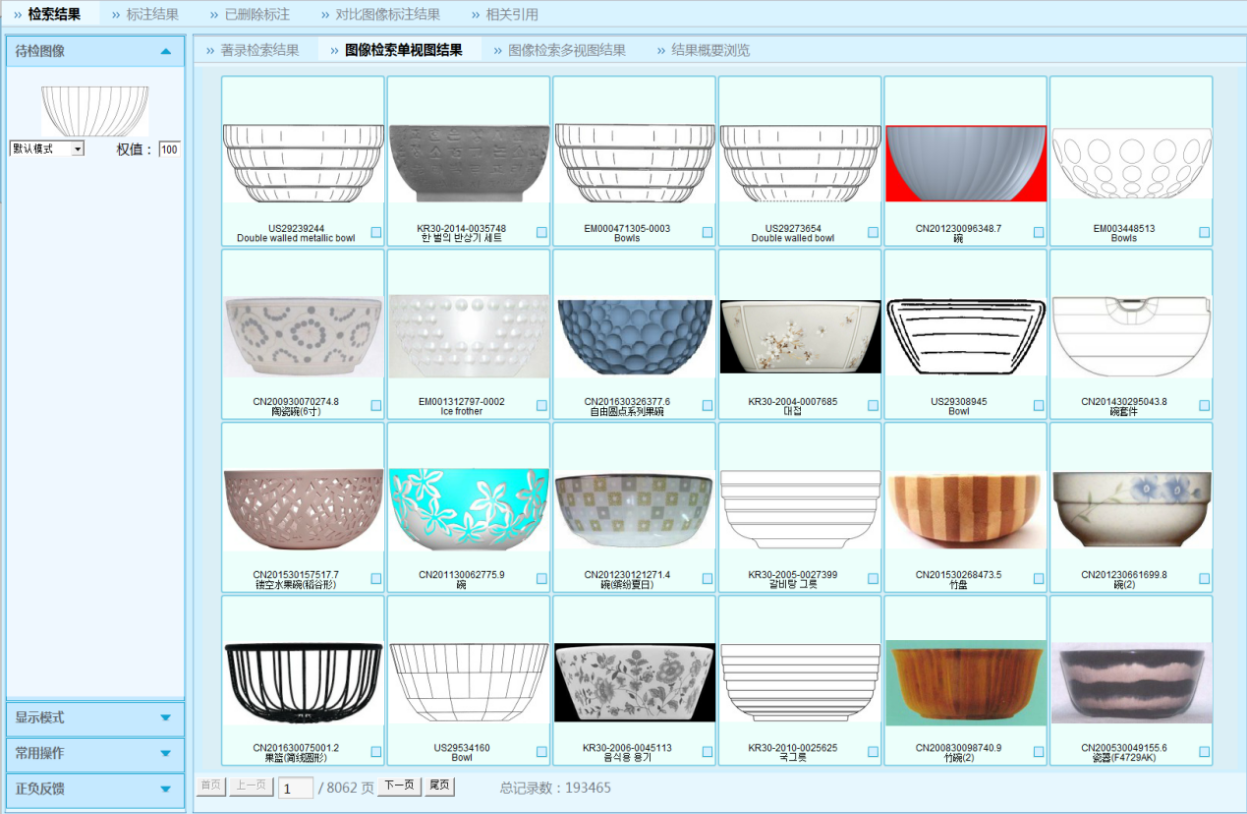Click the page number input field
1247x814 pixels.
(295, 788)
